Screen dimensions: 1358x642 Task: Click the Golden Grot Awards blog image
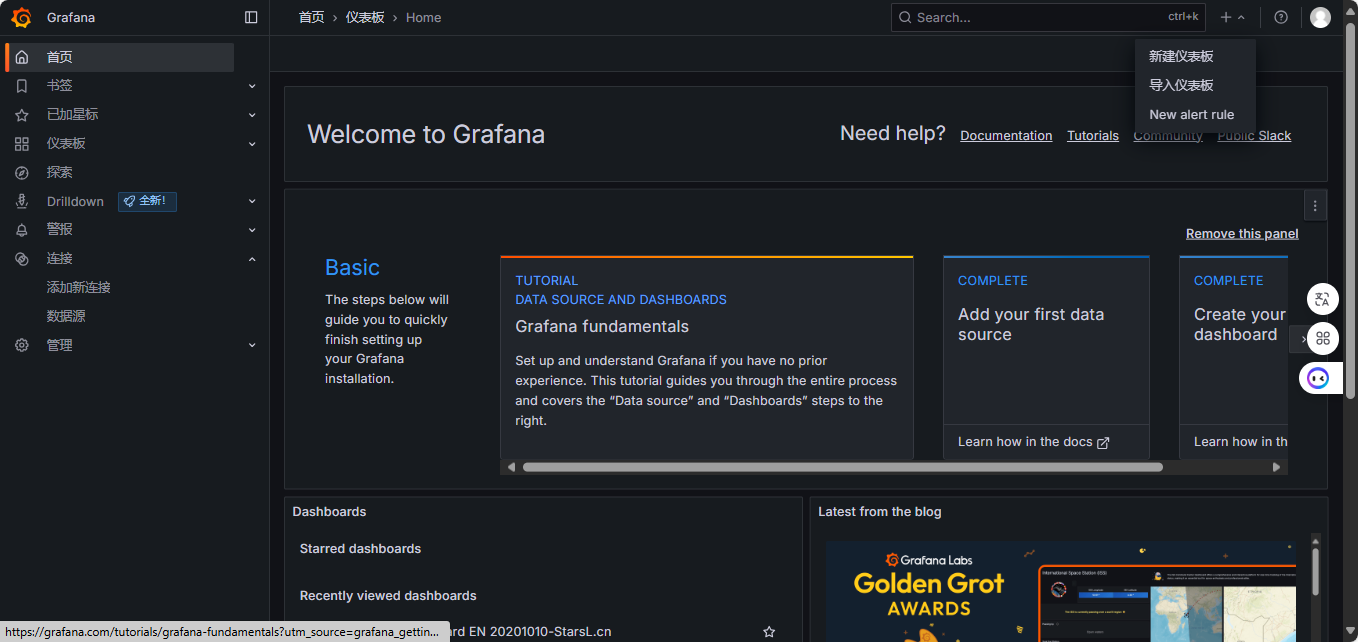[1061, 591]
